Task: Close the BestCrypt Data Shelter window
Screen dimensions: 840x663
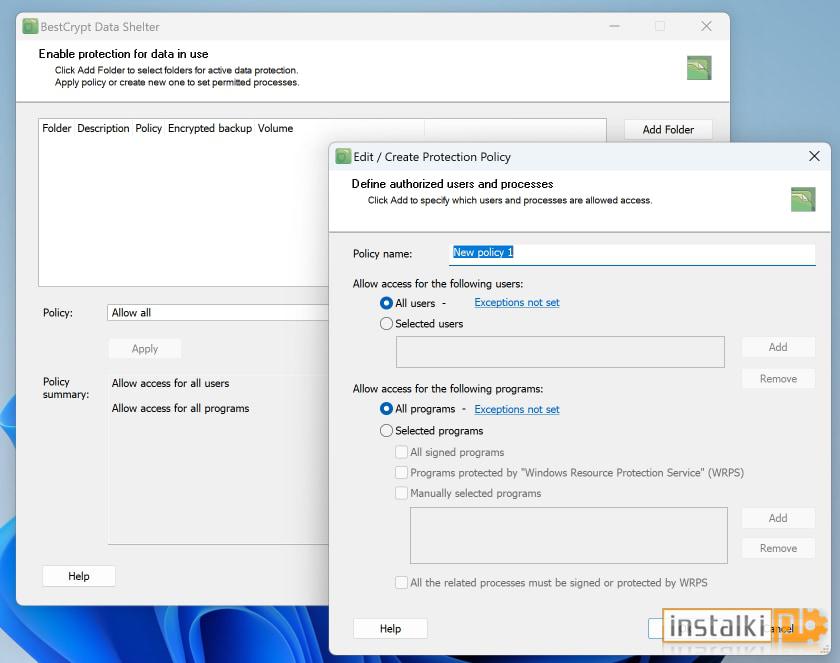Action: (707, 26)
